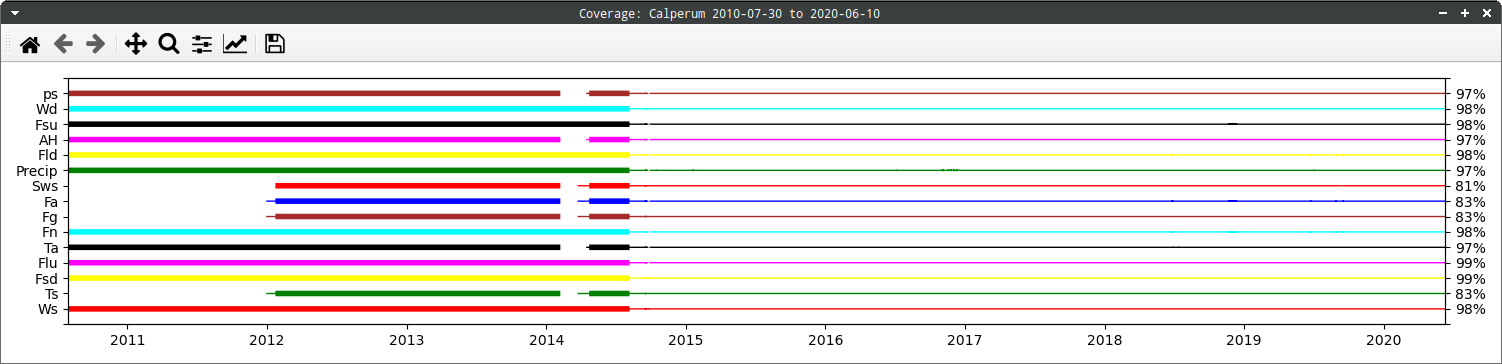Go forward to next view arrow
1502x364 pixels.
(x=95, y=44)
